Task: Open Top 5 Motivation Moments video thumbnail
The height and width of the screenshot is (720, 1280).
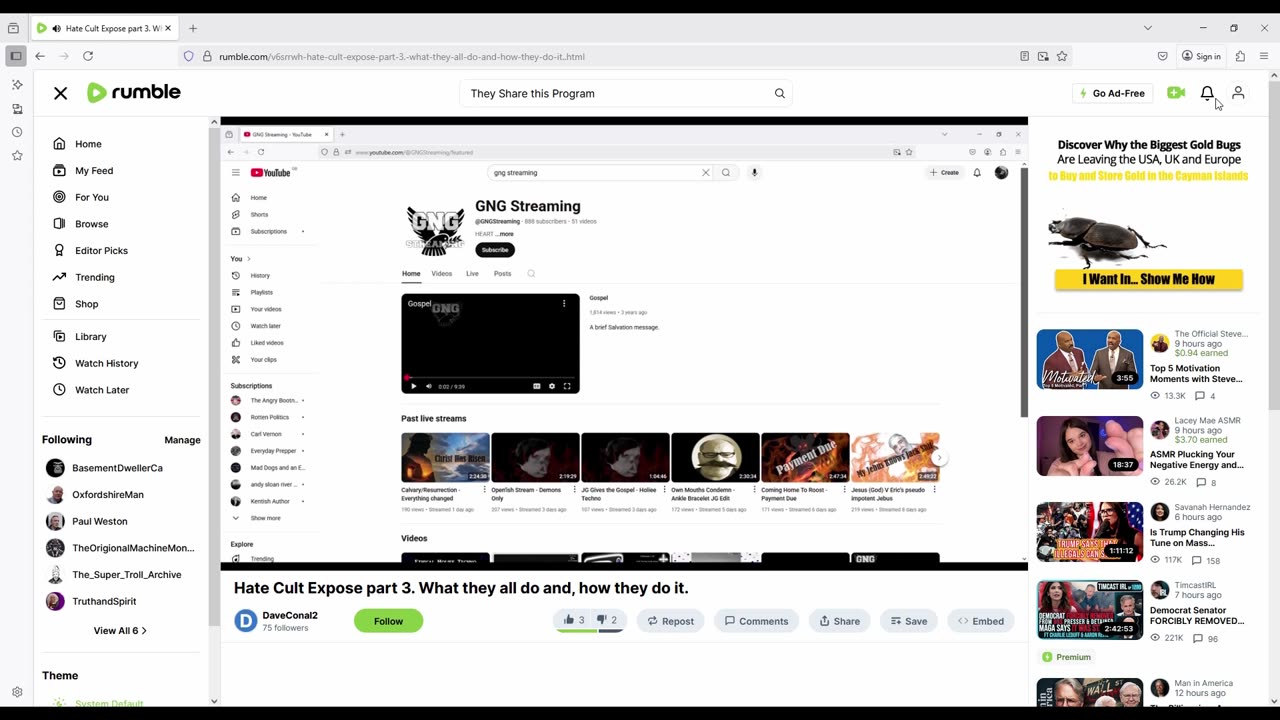Action: coord(1089,359)
